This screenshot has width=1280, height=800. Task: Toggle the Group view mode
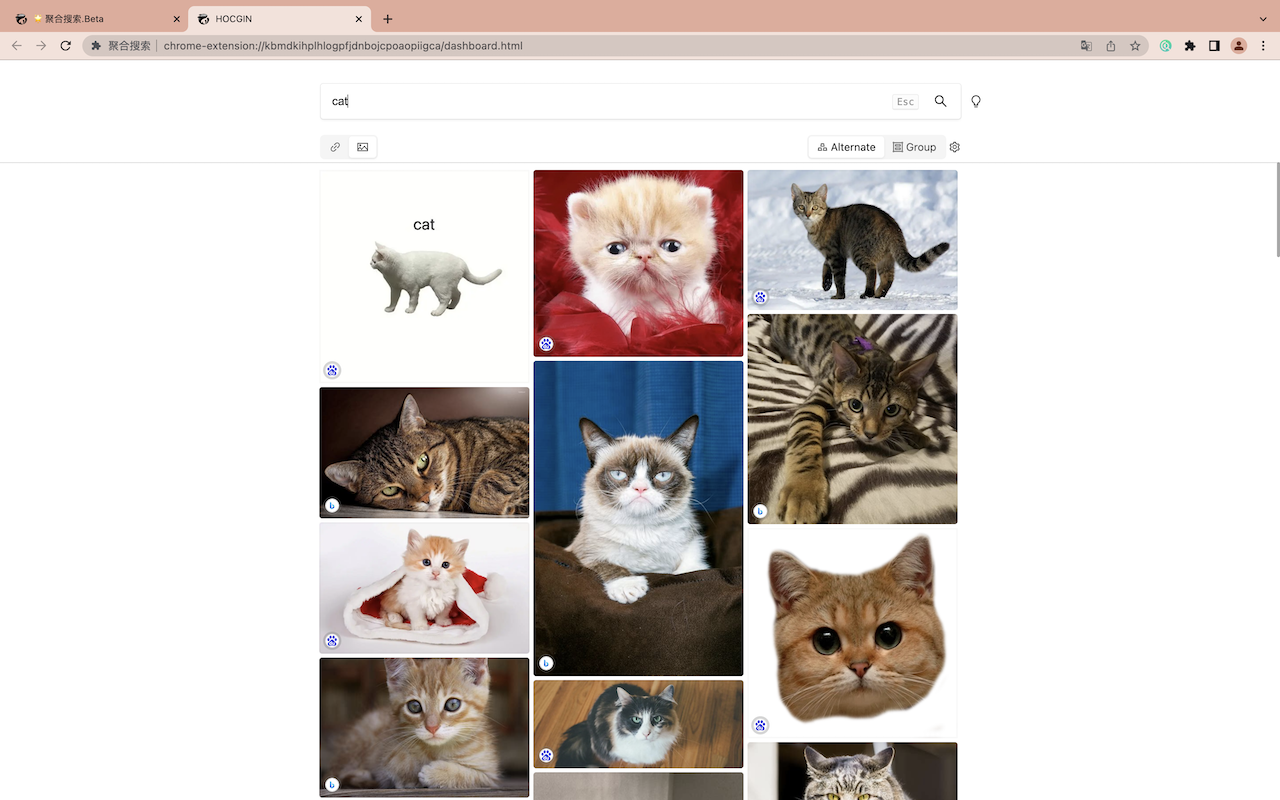914,146
